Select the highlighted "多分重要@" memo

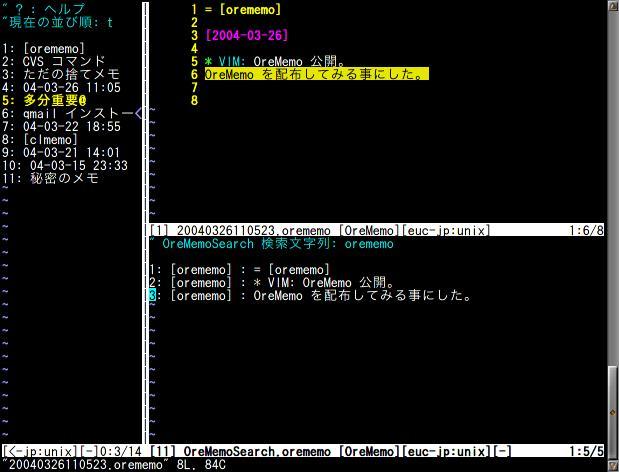(54, 100)
